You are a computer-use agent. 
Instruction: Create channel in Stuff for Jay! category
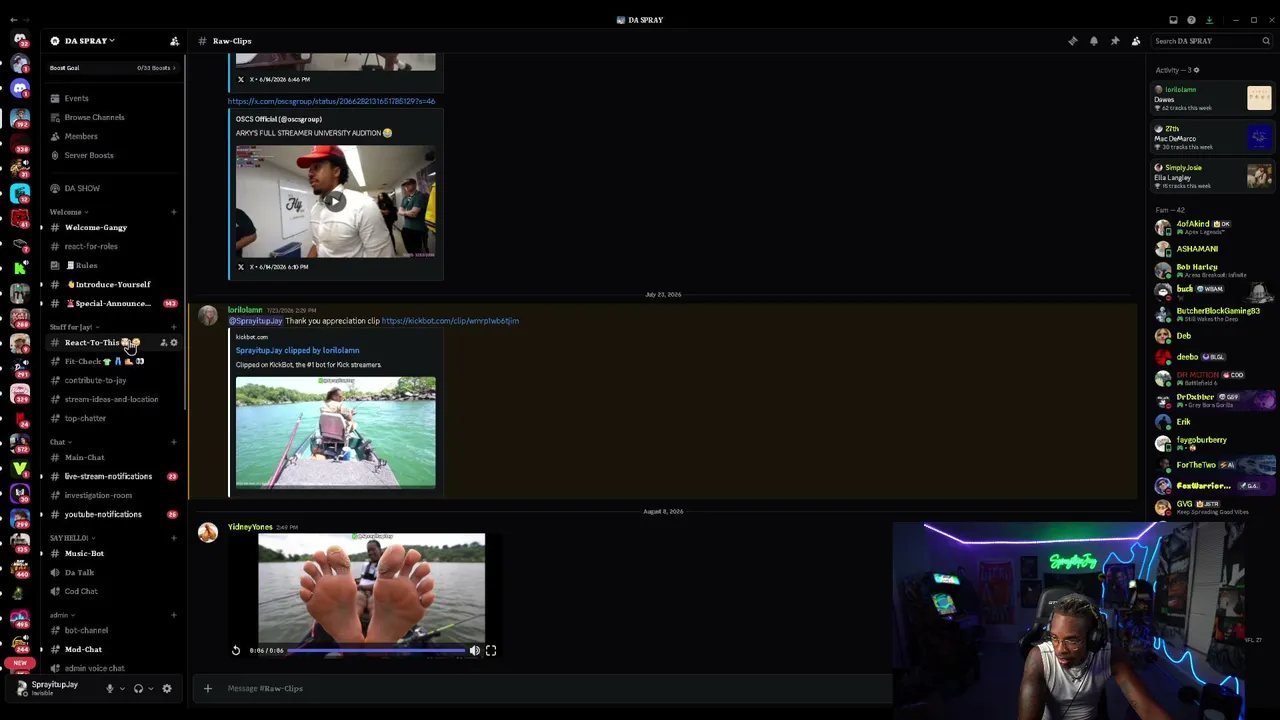[173, 327]
